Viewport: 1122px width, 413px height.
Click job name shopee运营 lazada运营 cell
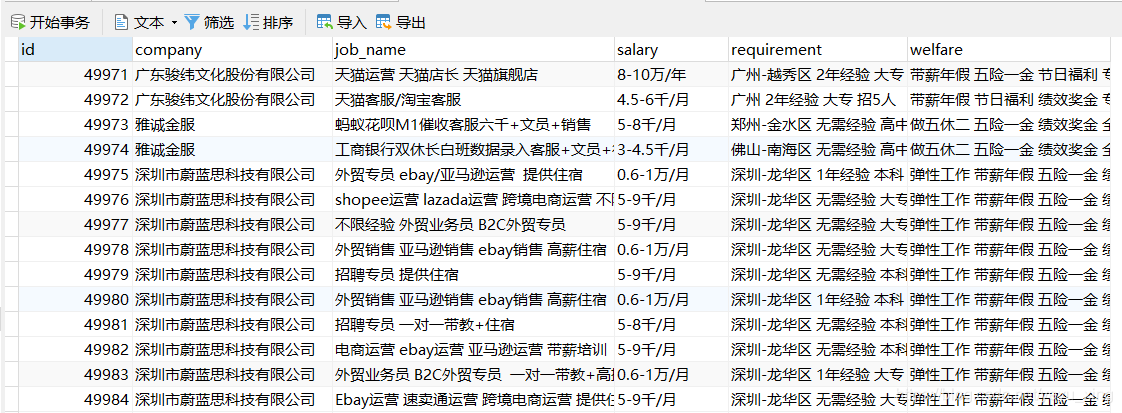click(x=474, y=200)
